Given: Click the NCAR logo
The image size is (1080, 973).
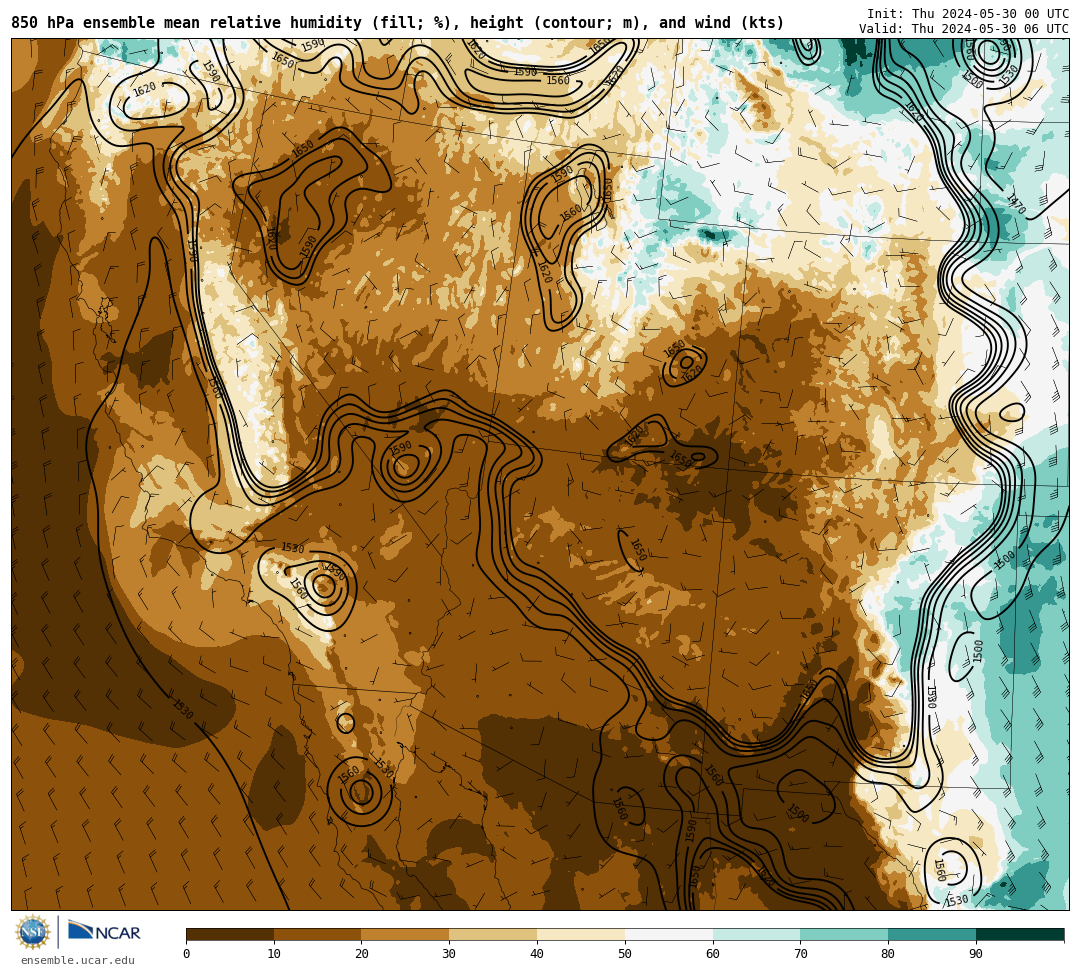Looking at the screenshot, I should (104, 932).
